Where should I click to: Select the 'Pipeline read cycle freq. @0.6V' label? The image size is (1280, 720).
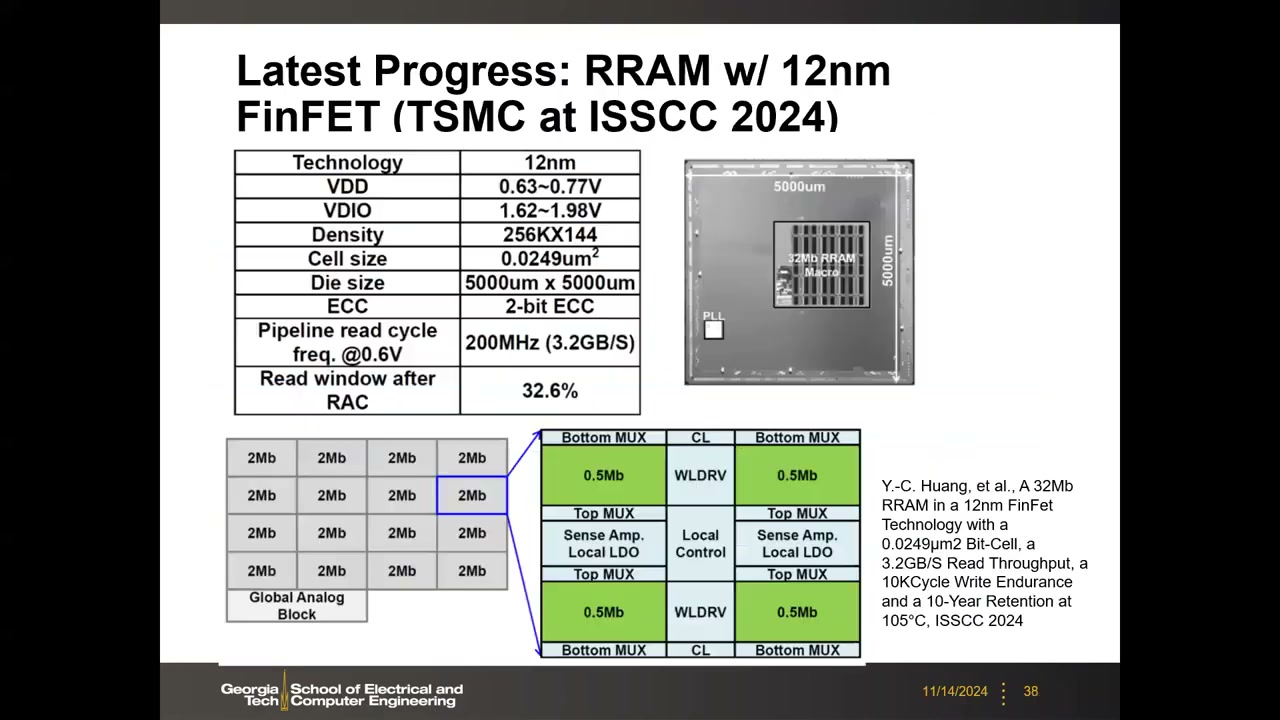click(347, 343)
